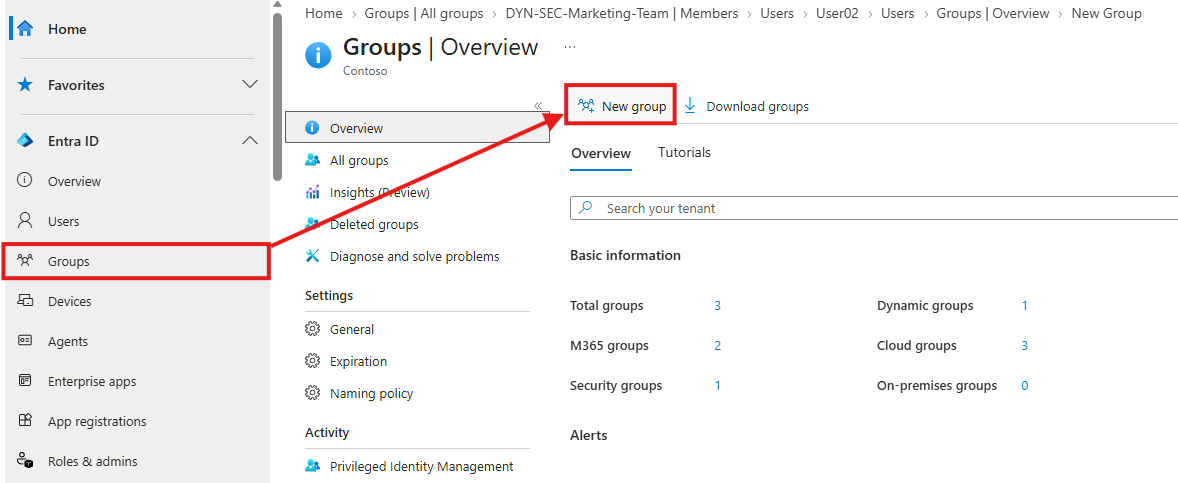Open the ellipsis more options menu
1178x483 pixels.
click(x=569, y=47)
